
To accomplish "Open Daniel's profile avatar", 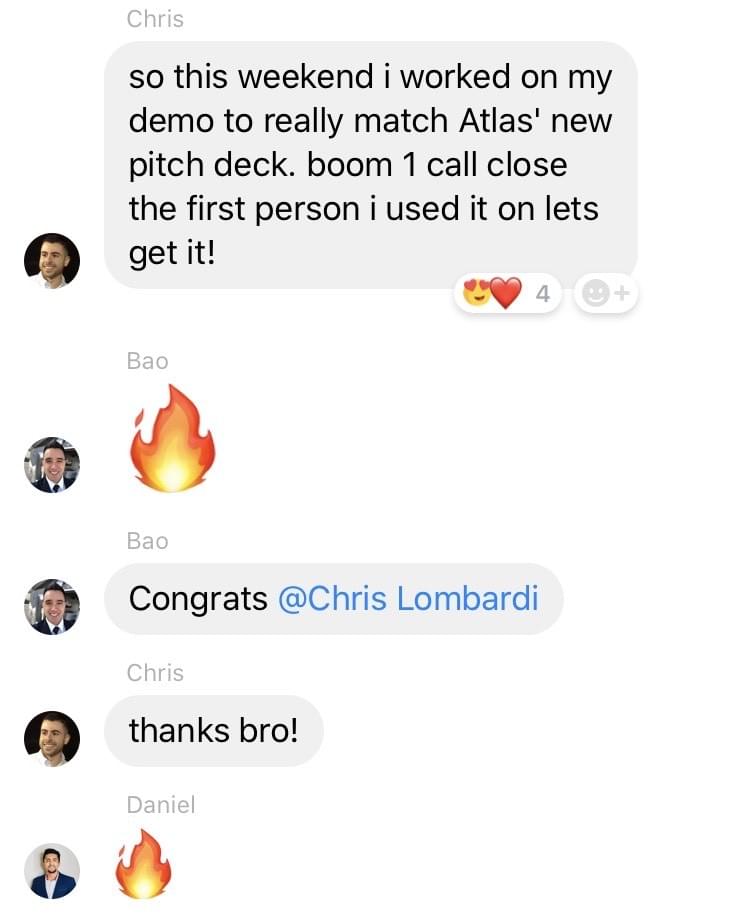I will [x=52, y=871].
